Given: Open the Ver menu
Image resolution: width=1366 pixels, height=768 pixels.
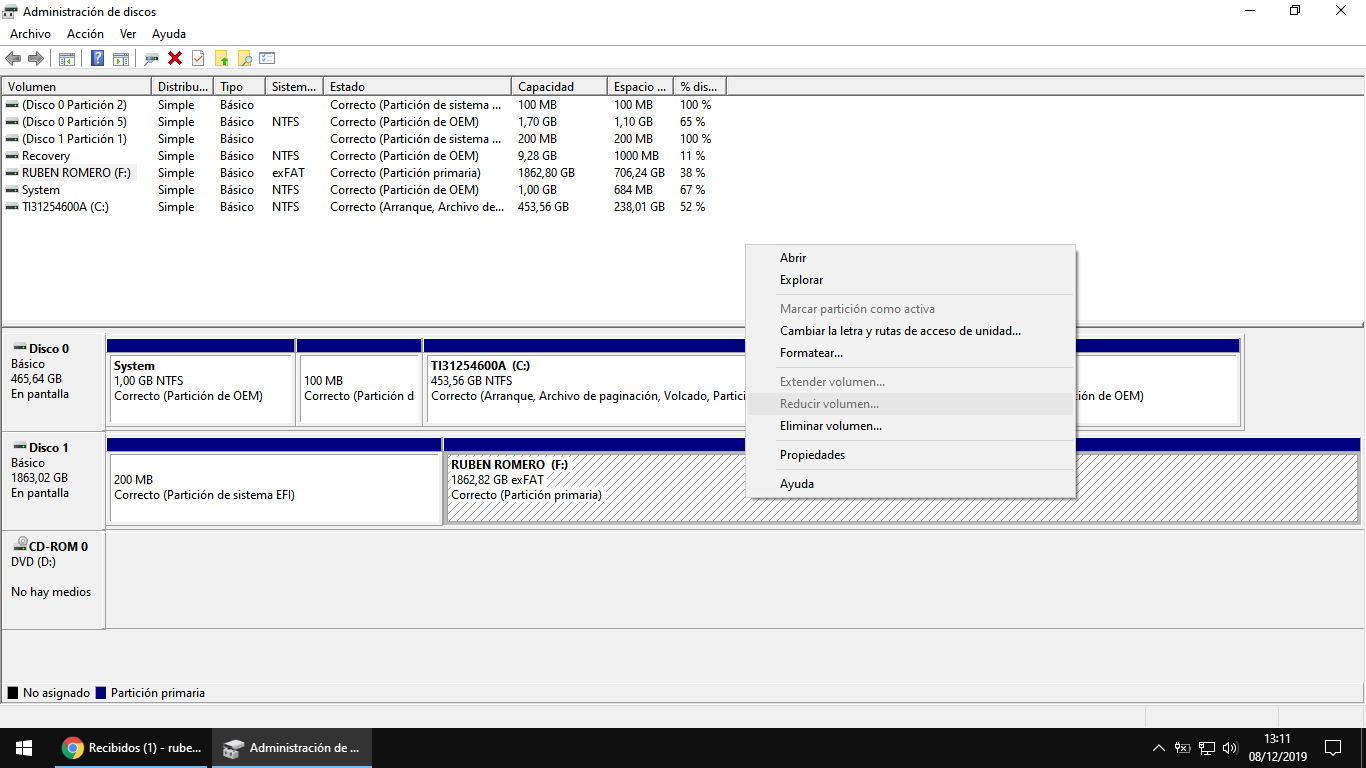Looking at the screenshot, I should pos(128,34).
